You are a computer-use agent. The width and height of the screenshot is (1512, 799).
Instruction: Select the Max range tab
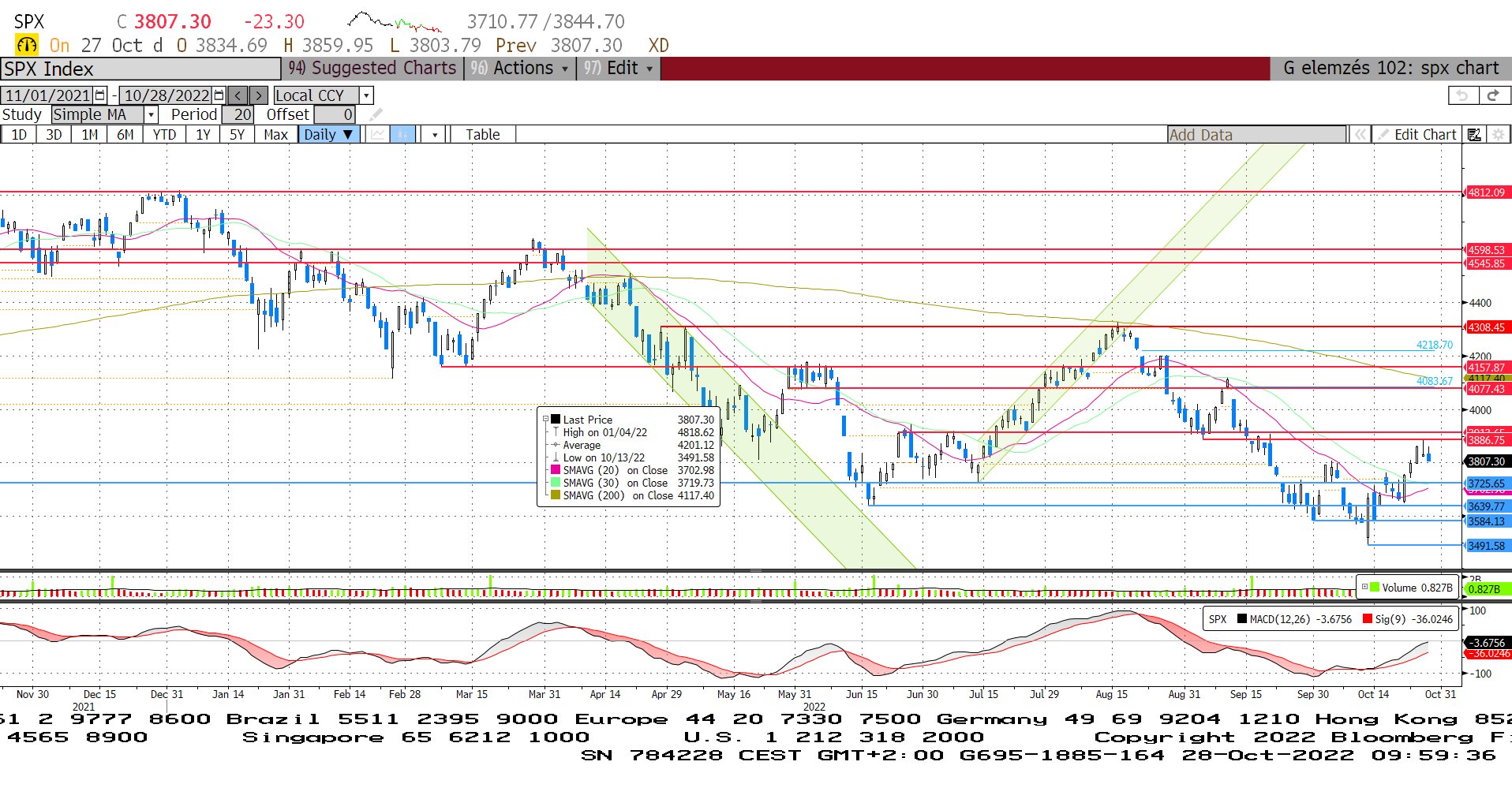click(x=275, y=135)
